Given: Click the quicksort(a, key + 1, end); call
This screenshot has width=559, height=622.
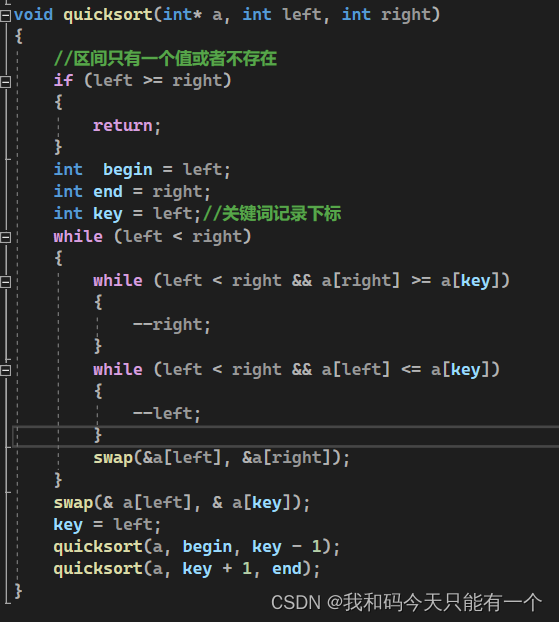Looking at the screenshot, I should [187, 569].
